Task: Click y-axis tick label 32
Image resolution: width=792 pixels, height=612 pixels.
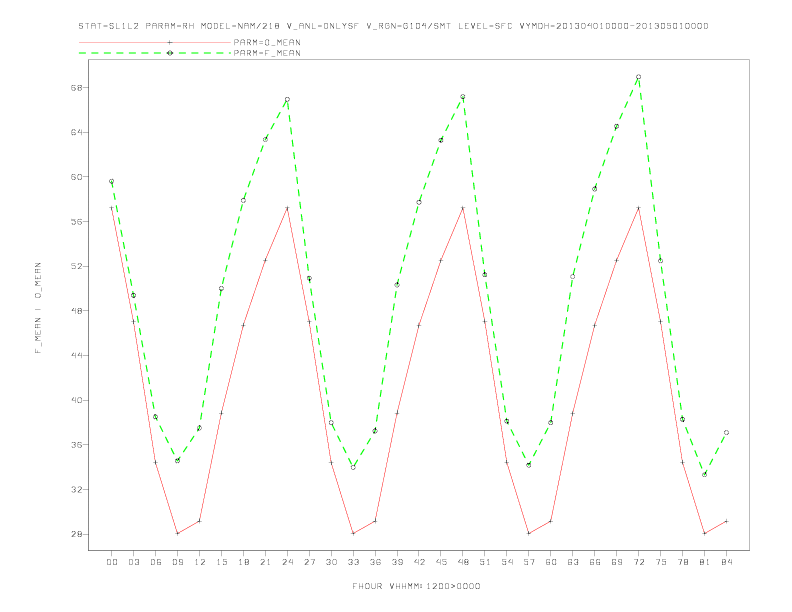Action: point(77,489)
